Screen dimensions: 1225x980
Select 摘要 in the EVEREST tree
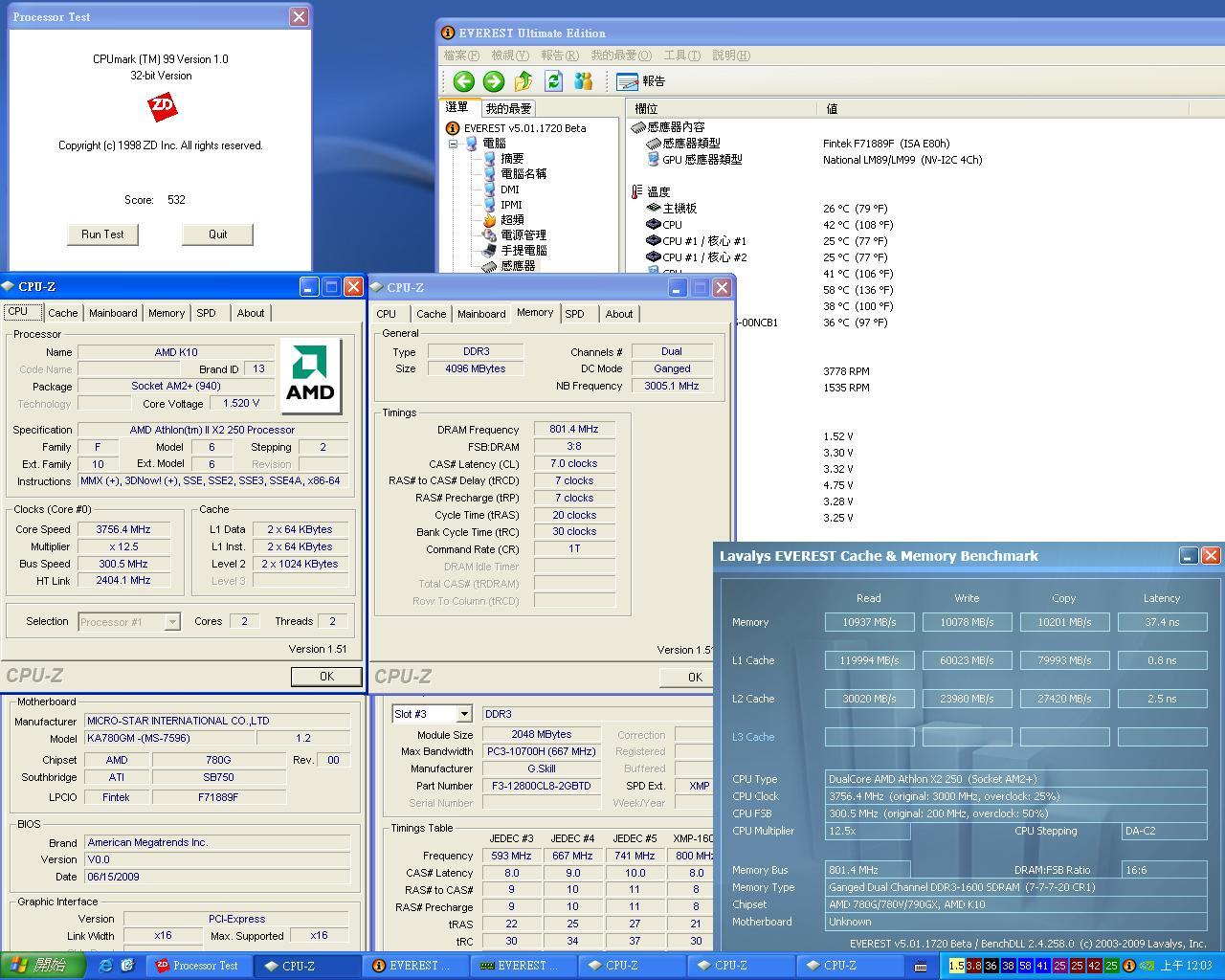click(x=512, y=158)
